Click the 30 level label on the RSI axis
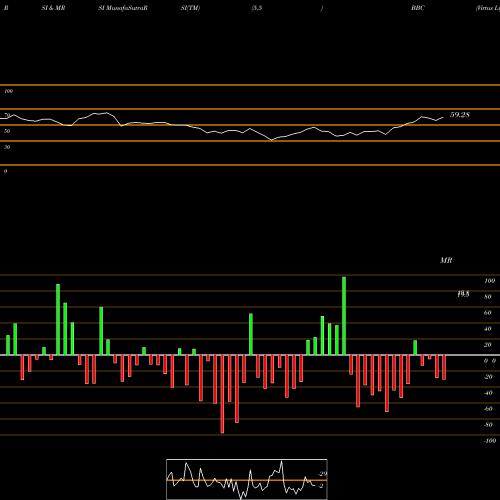 pos(7,147)
